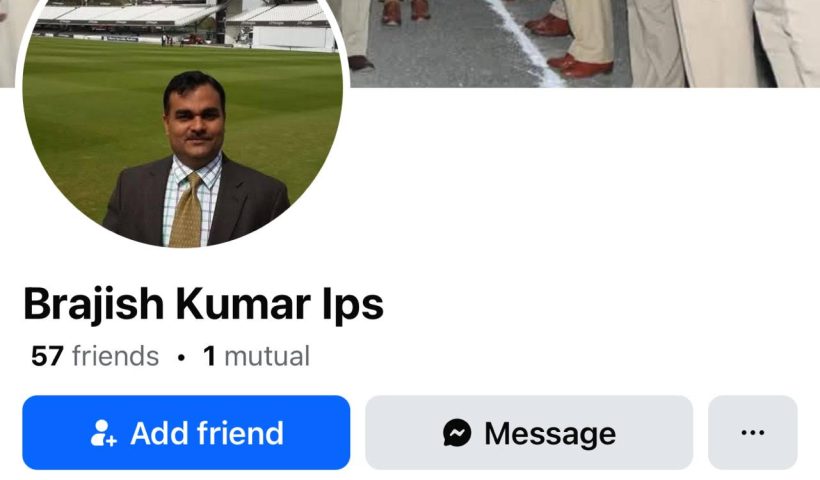The height and width of the screenshot is (480, 820).
Task: Click the brown shoes in the cover photo
Action: point(579,65)
